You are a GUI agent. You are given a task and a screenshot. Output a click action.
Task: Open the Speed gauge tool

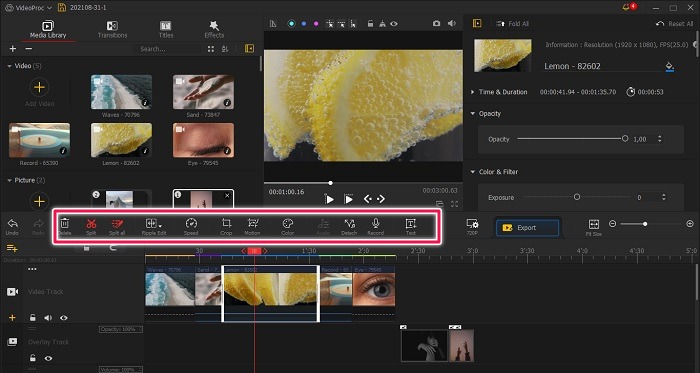[191, 226]
